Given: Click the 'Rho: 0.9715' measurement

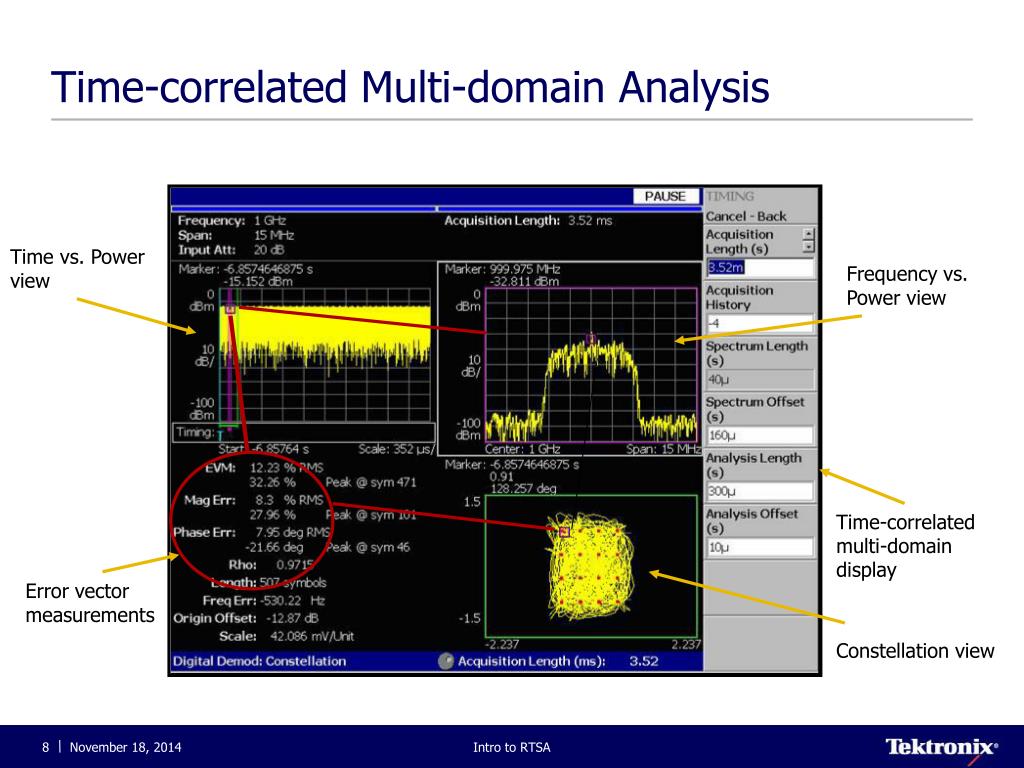Looking at the screenshot, I should 271,565.
